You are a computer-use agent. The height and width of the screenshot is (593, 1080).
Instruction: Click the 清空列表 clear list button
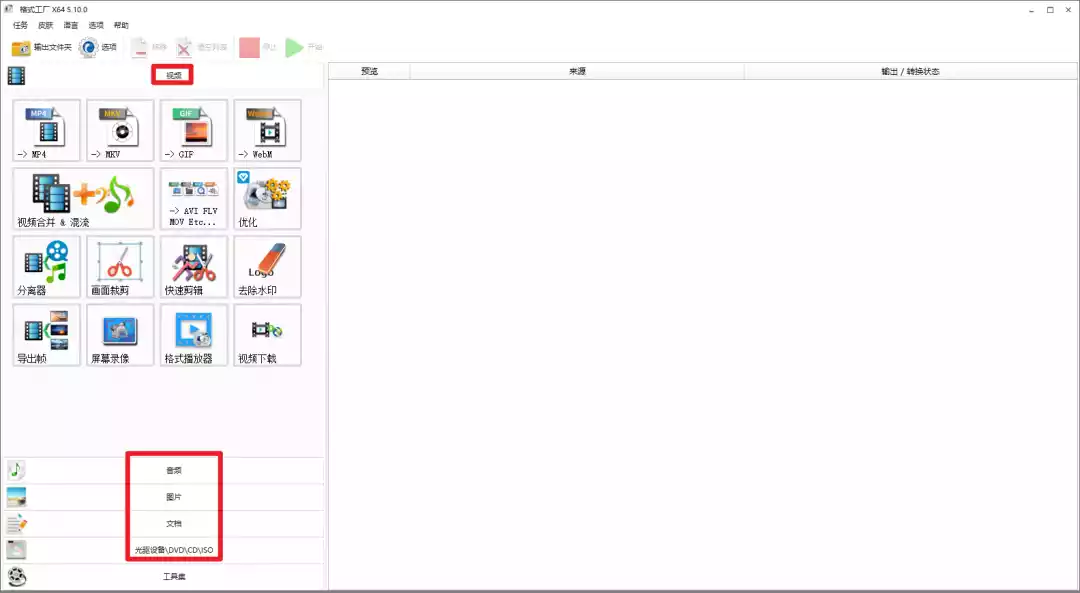click(201, 48)
